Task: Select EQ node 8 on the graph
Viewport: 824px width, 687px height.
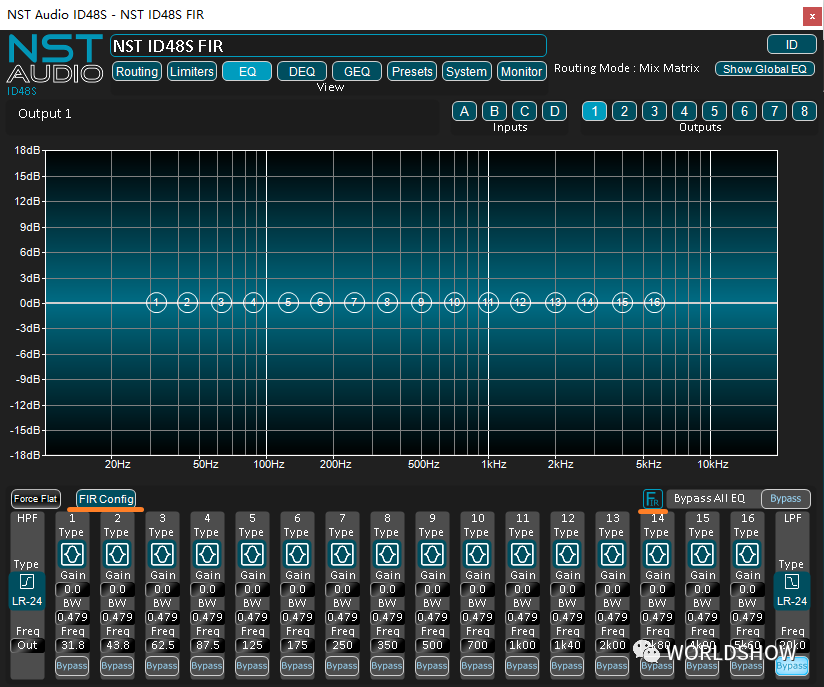Action: point(387,302)
